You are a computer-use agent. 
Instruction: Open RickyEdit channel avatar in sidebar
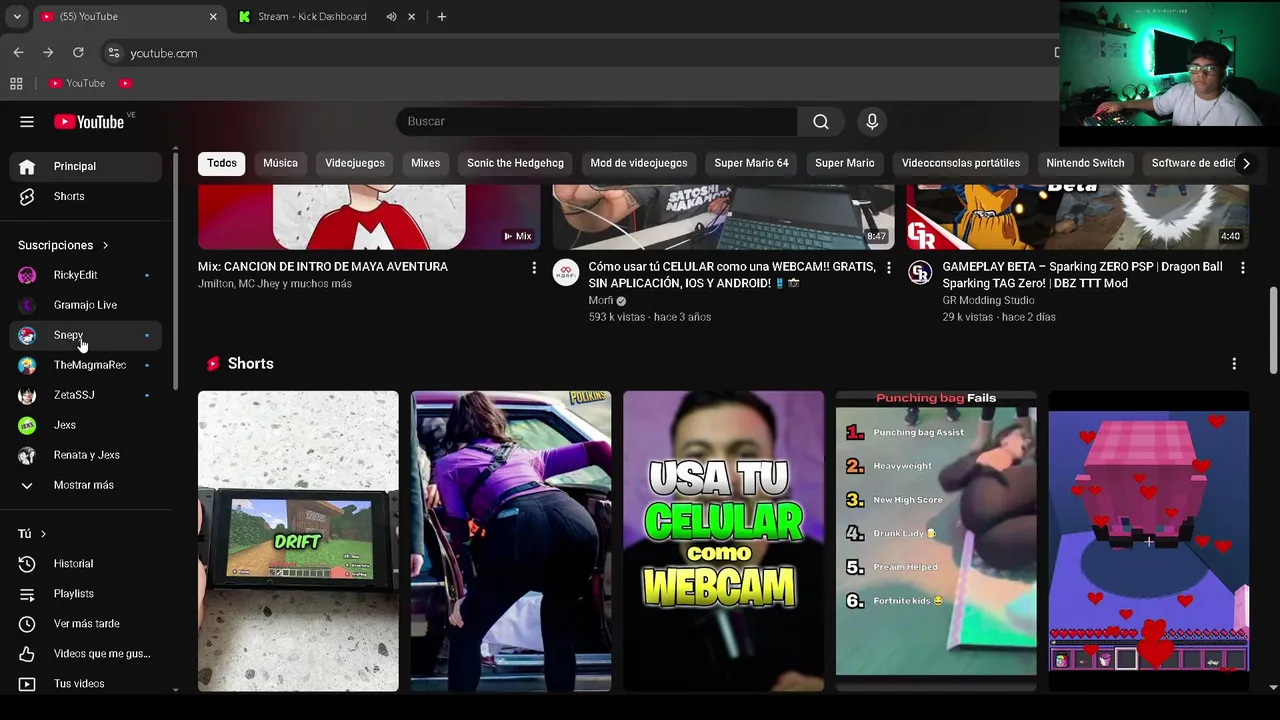coord(27,275)
